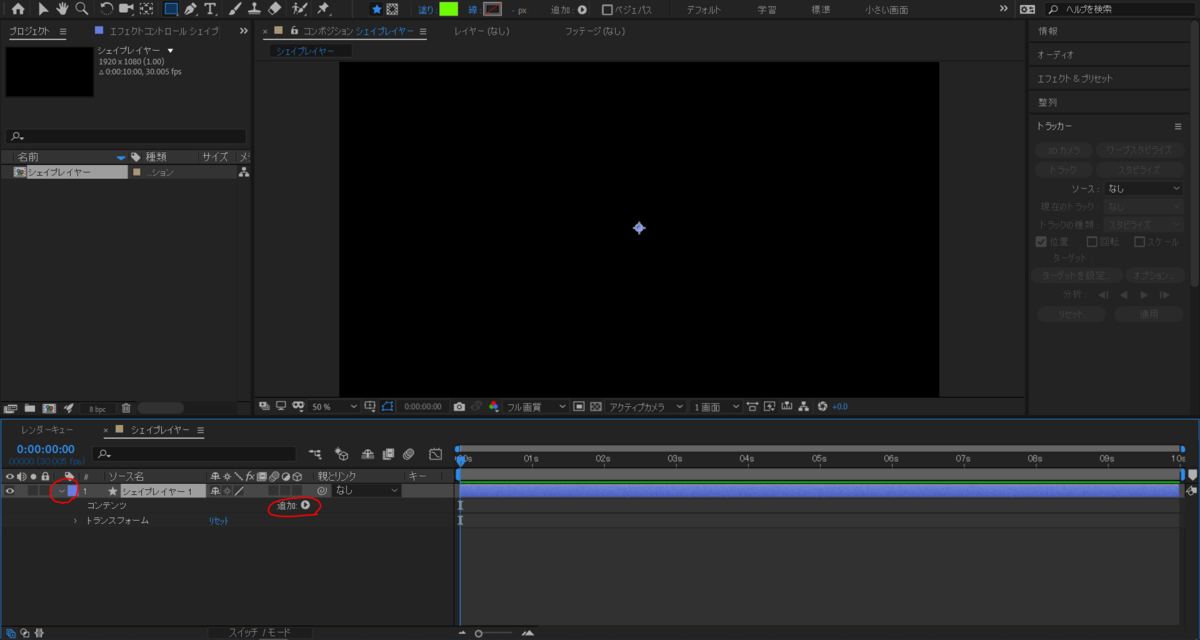Enable the スケール tracker checkbox
The height and width of the screenshot is (640, 1200).
coord(1140,242)
